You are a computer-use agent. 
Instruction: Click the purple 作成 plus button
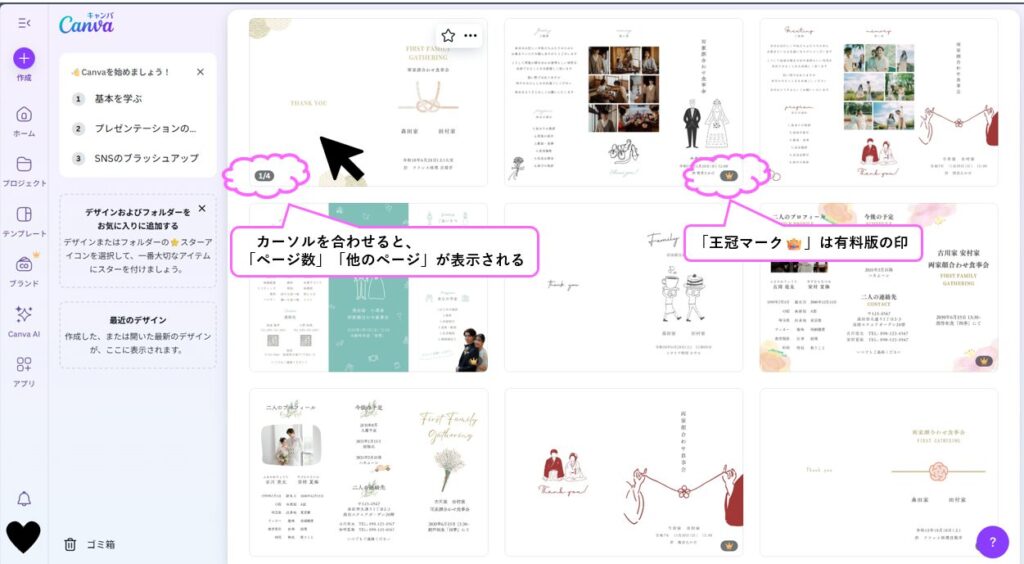24,58
